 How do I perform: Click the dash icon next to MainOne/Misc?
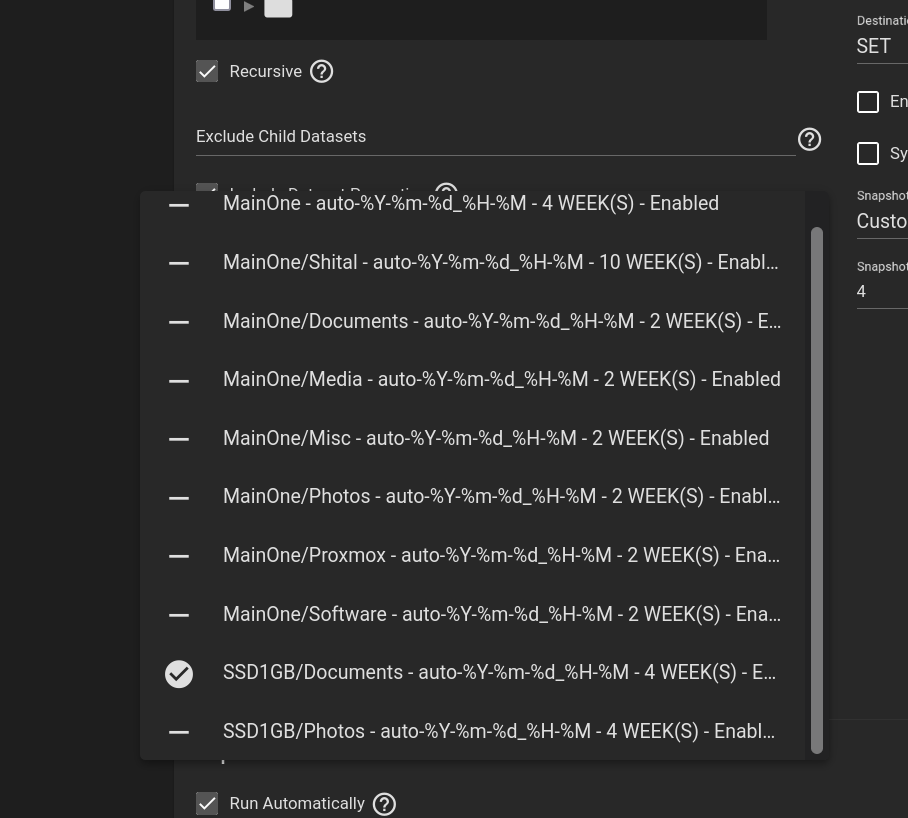(179, 439)
